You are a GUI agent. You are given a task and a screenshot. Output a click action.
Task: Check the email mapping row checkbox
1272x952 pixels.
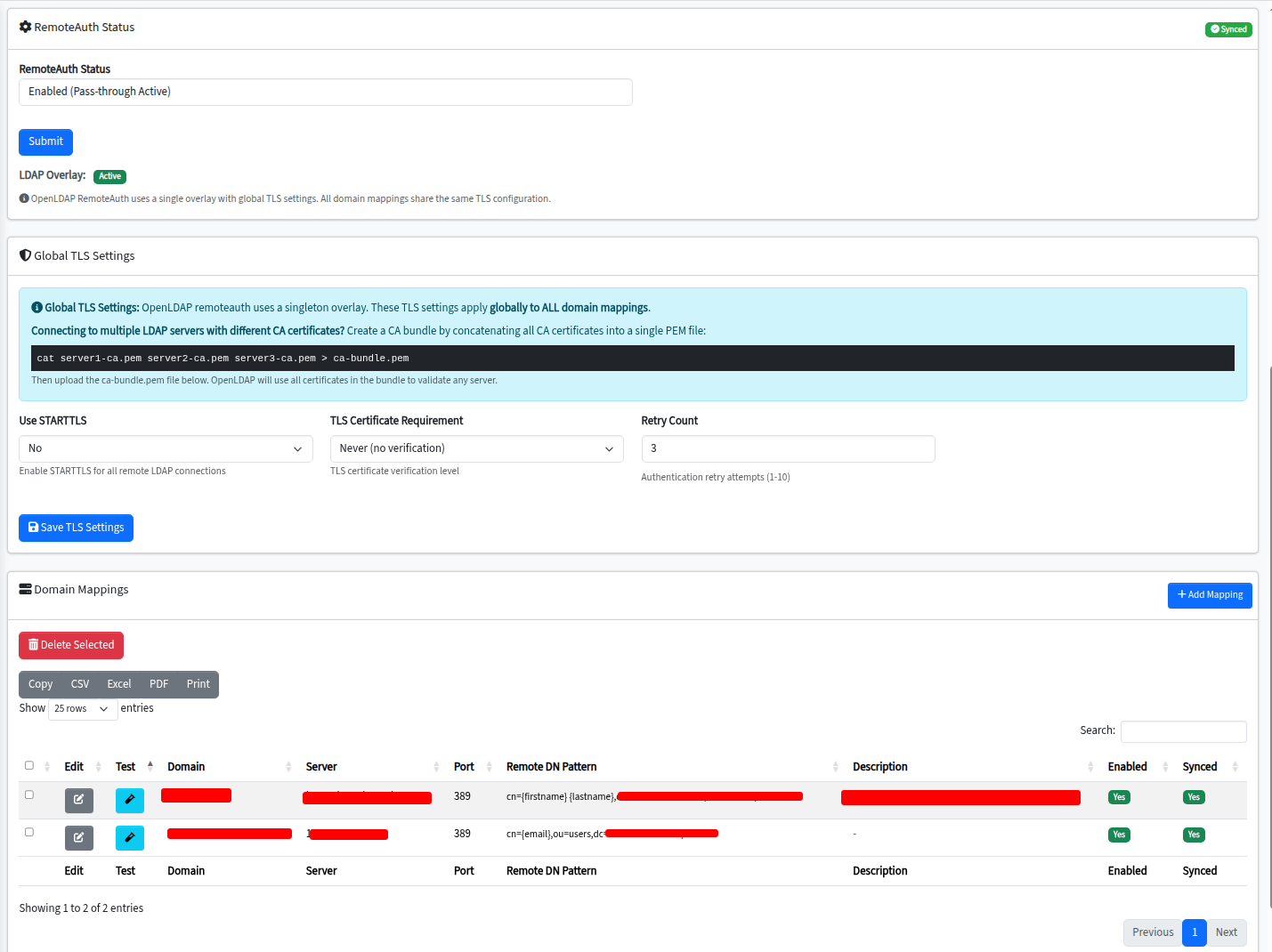pyautogui.click(x=29, y=832)
